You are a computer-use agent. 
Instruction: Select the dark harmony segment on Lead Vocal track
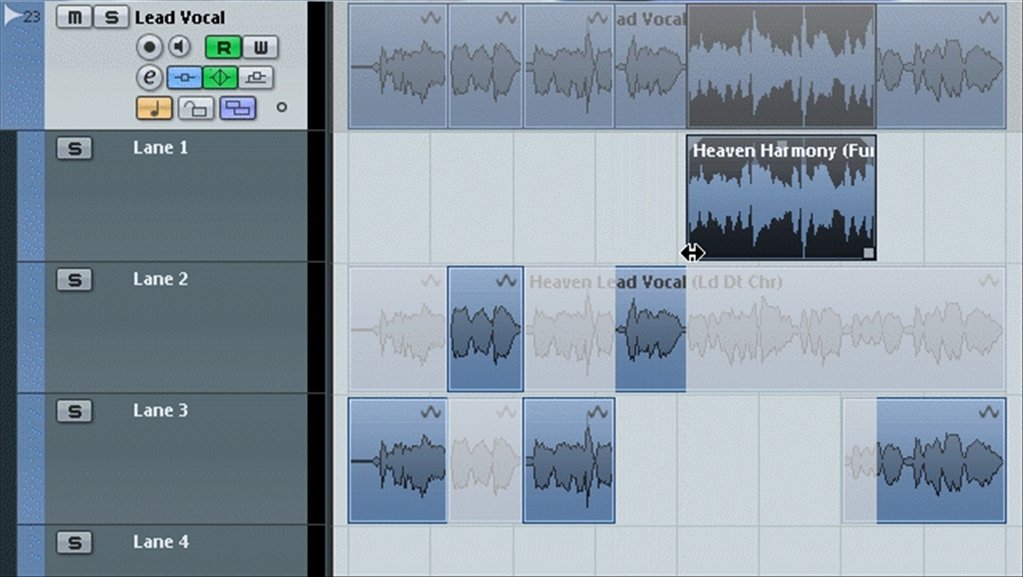pos(781,65)
